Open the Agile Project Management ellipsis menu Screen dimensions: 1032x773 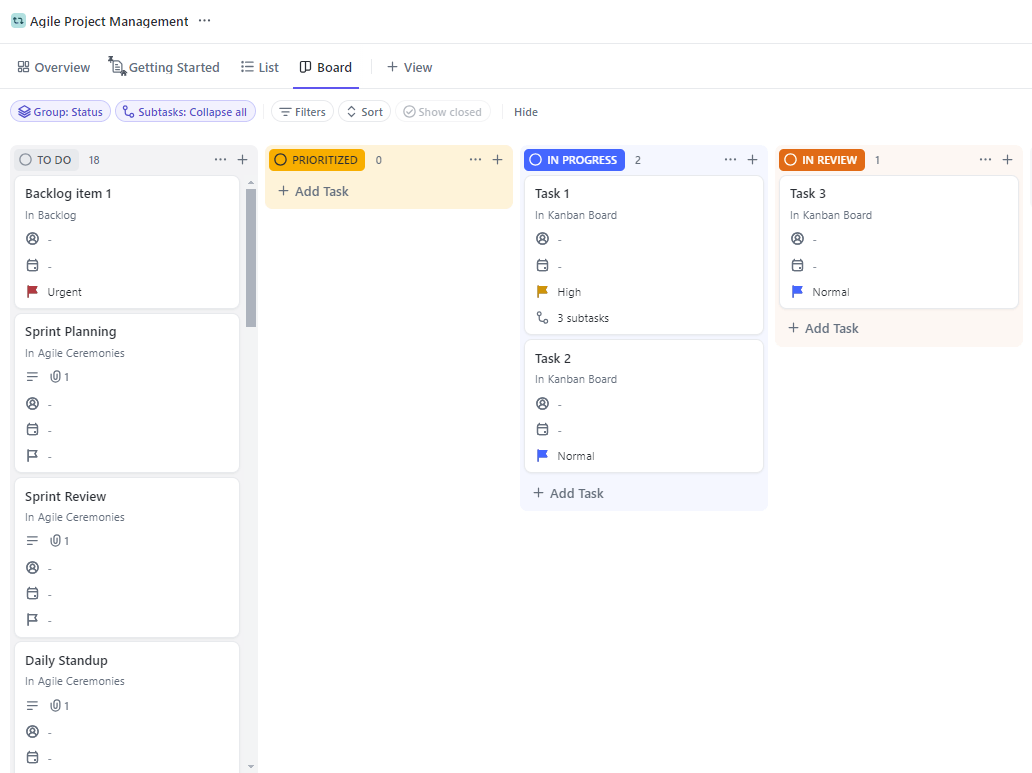tap(205, 21)
